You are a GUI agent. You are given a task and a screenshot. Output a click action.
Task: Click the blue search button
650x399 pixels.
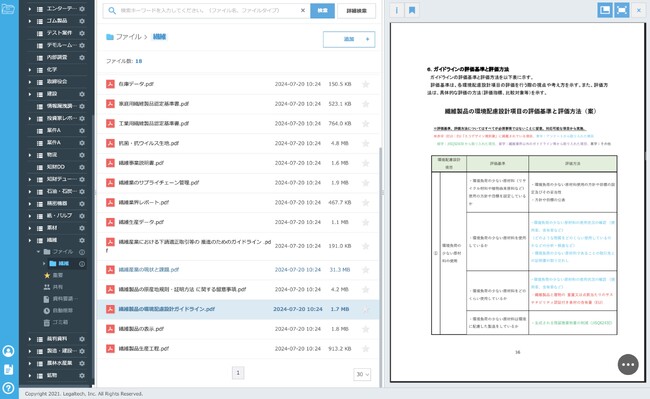click(323, 11)
